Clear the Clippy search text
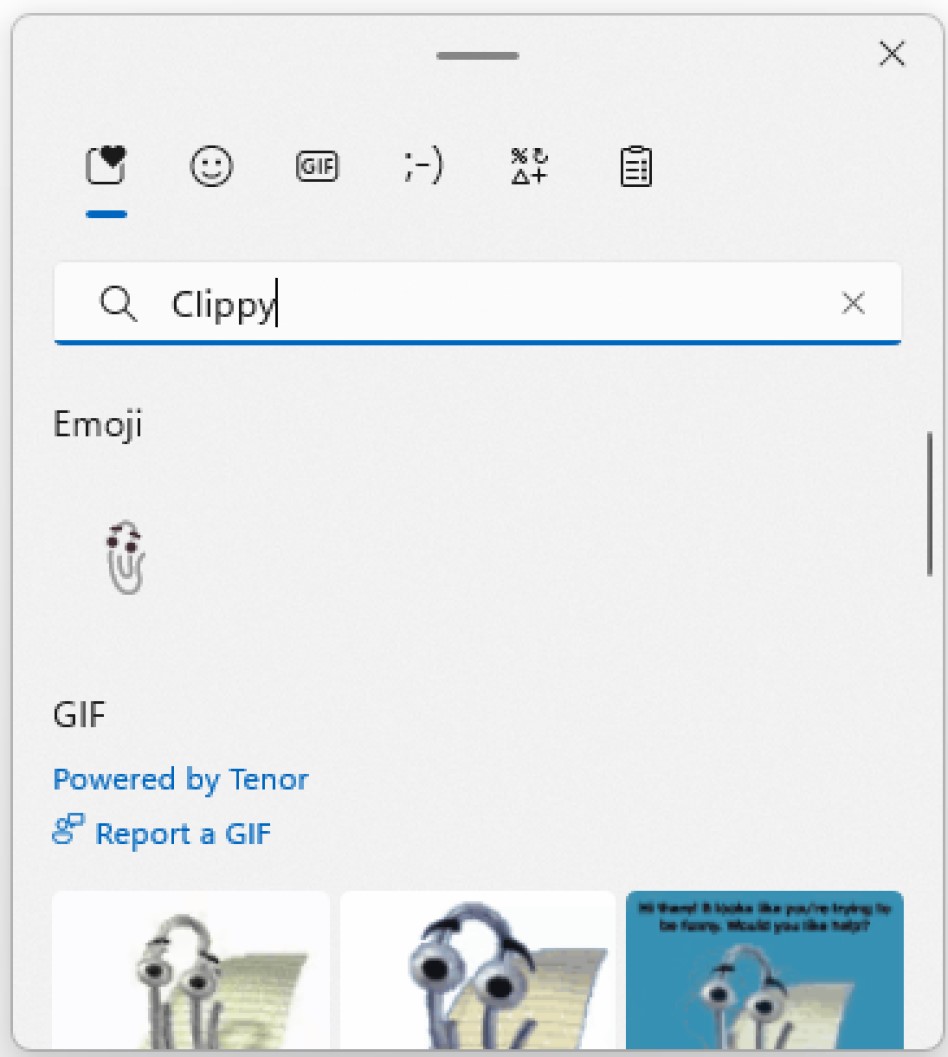Viewport: 948px width, 1057px height. 853,303
